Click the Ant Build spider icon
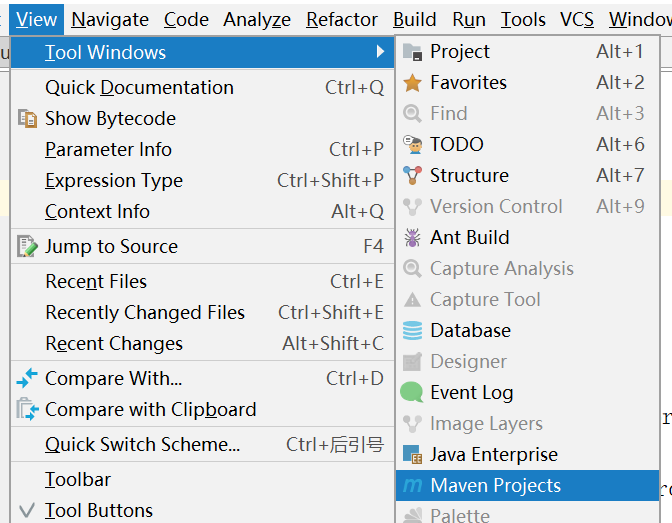 click(x=412, y=238)
